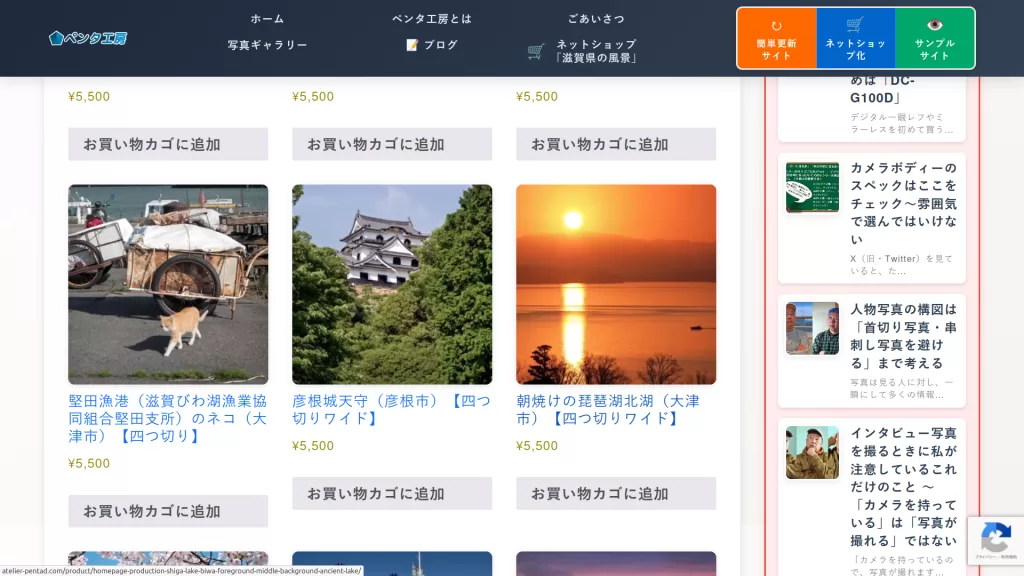Click the インタビュー写真 article thumbnail
The height and width of the screenshot is (576, 1024).
812,452
